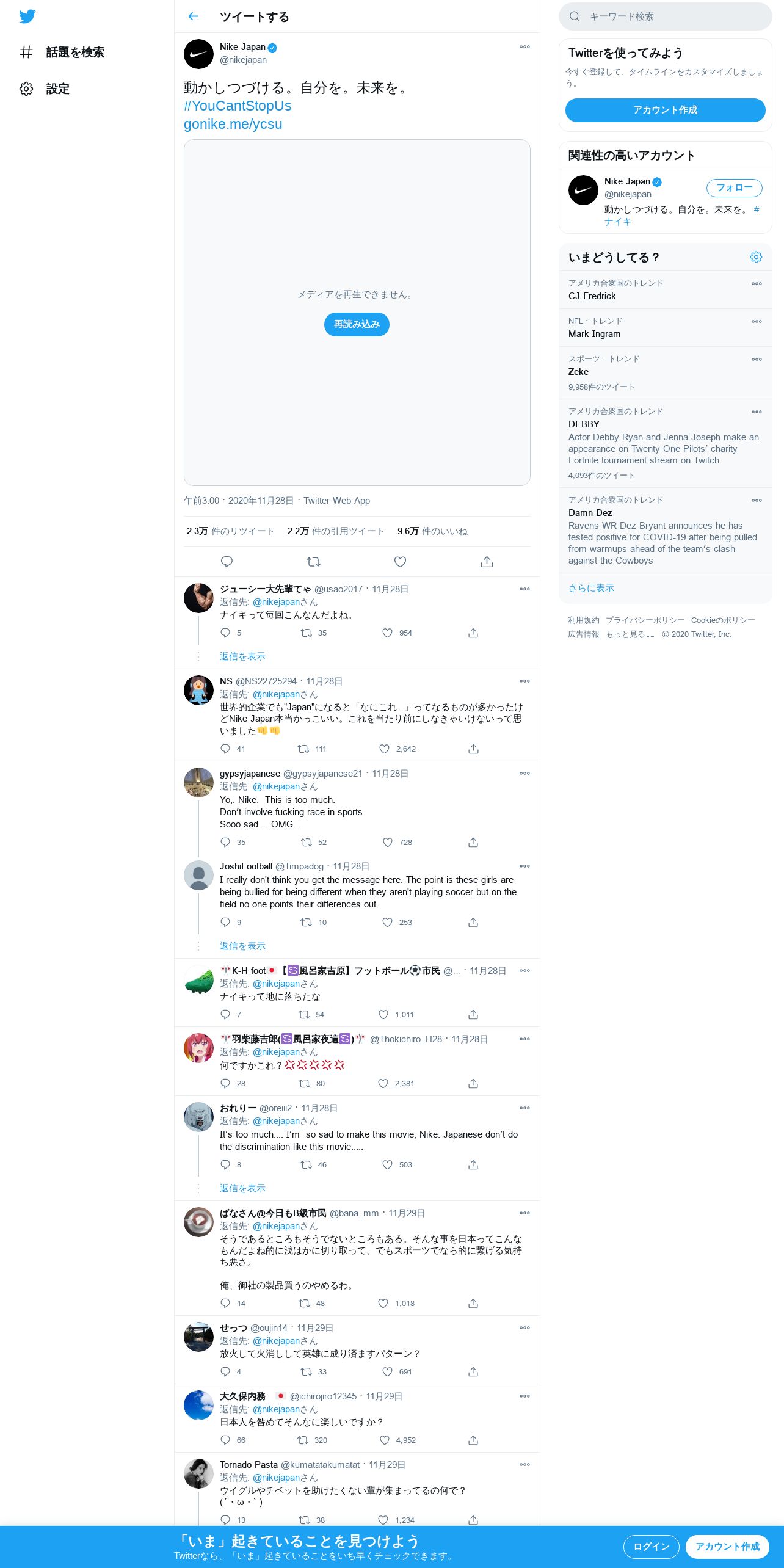Screen dimensions: 784x1568
Task: Like the reply from NS22725294
Action: pos(384,749)
